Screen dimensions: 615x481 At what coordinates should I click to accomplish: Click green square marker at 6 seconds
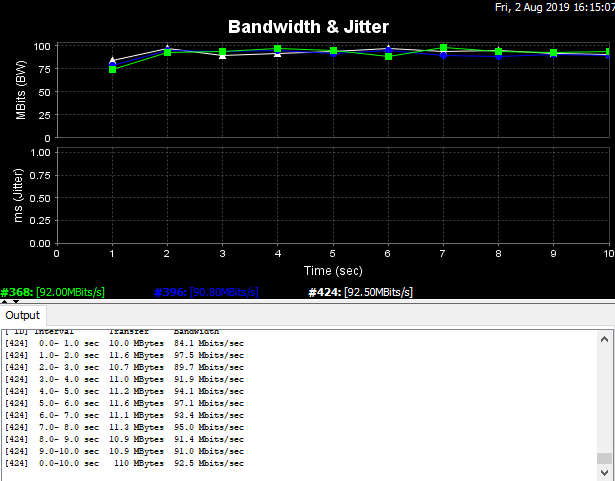coord(388,57)
